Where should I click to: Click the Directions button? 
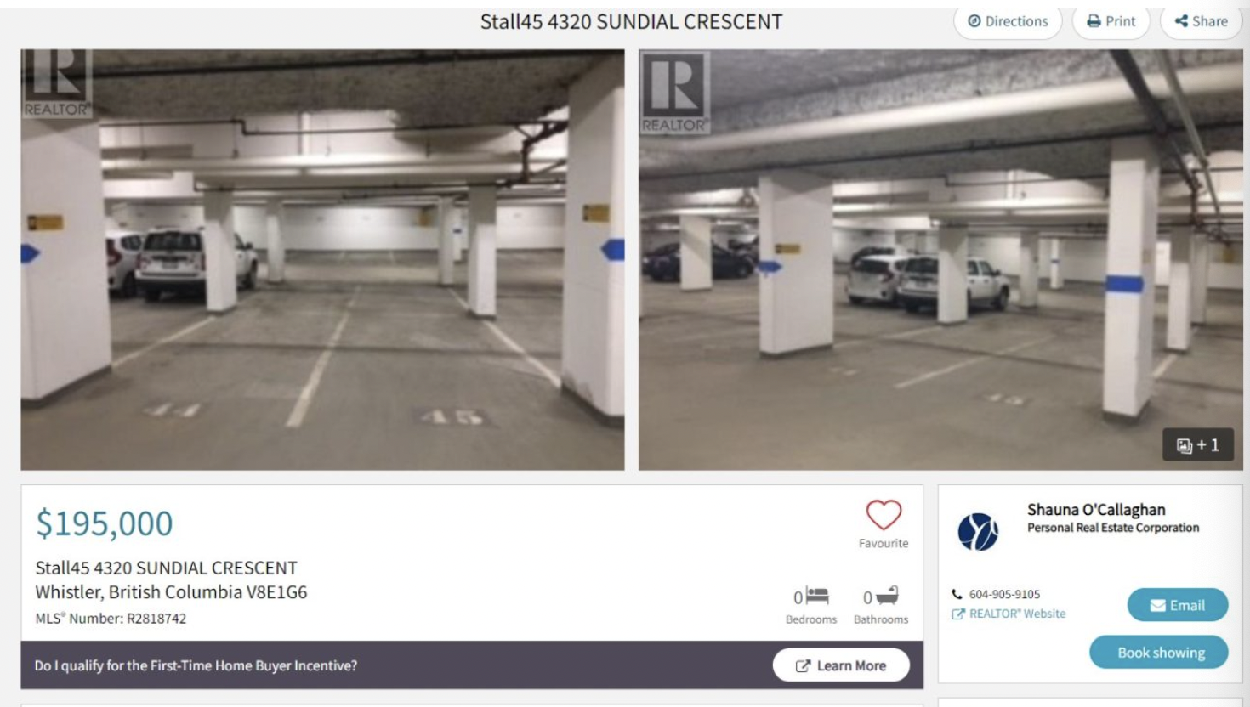tap(1008, 21)
